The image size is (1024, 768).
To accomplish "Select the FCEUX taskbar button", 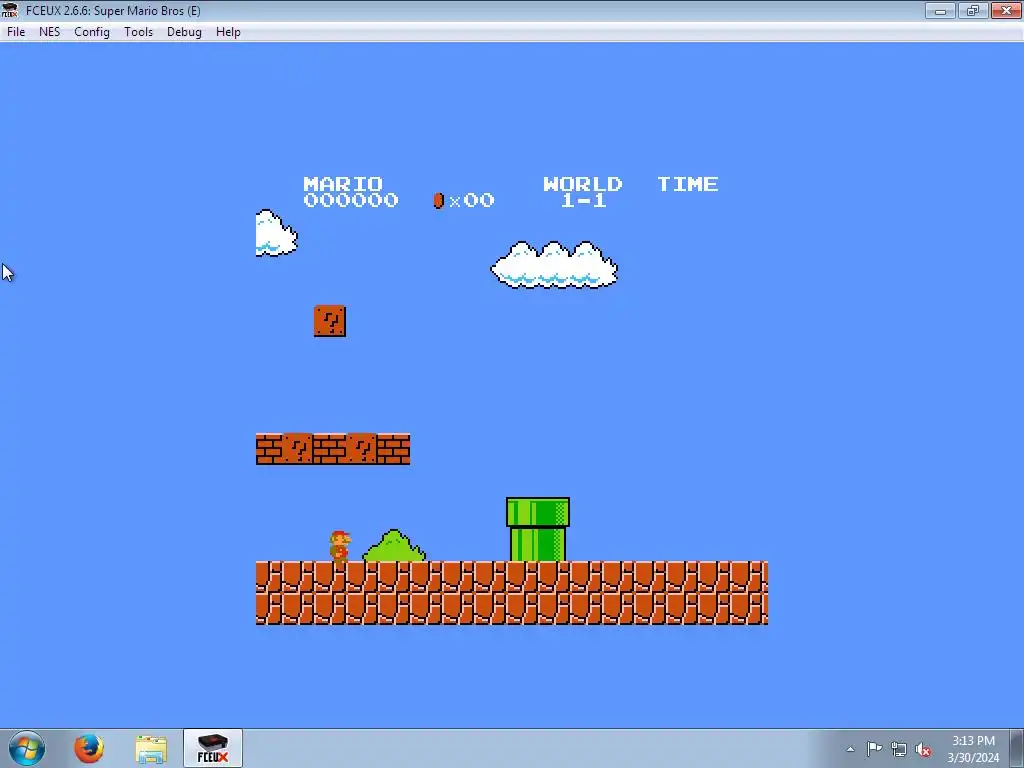I will (212, 748).
